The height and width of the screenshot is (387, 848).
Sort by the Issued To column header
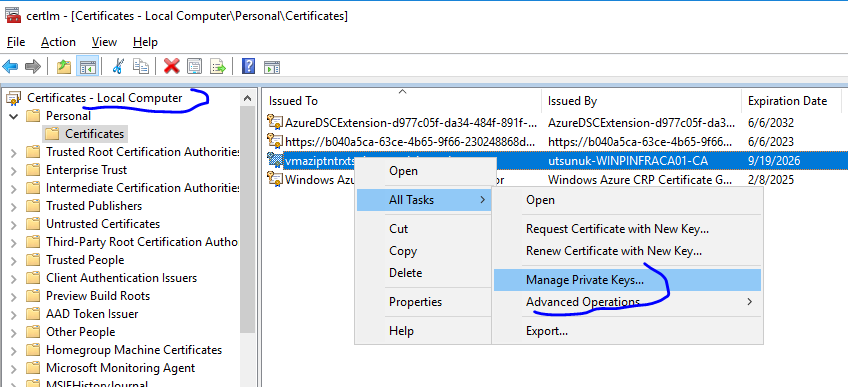(x=402, y=101)
